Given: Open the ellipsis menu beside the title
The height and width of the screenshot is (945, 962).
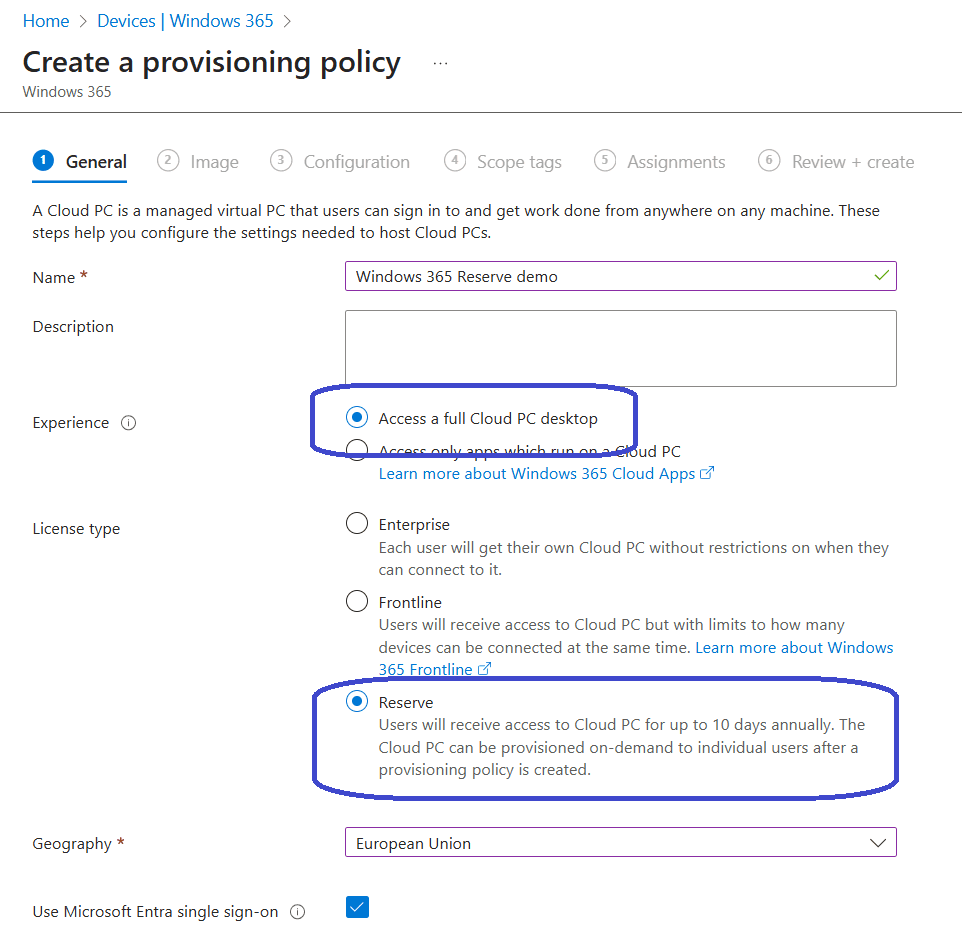Looking at the screenshot, I should (x=440, y=63).
